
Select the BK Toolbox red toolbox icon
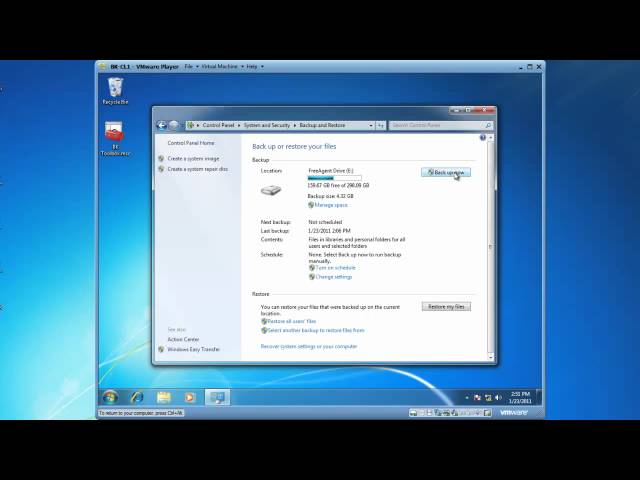[114, 131]
